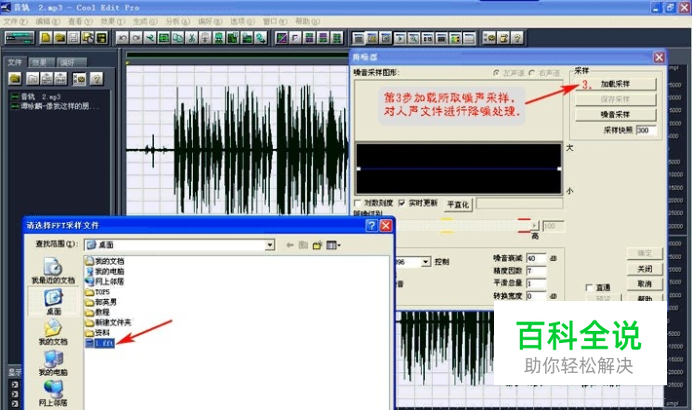Click the purple-green diagonal toolbar icon
The image size is (692, 410).
[282, 38]
